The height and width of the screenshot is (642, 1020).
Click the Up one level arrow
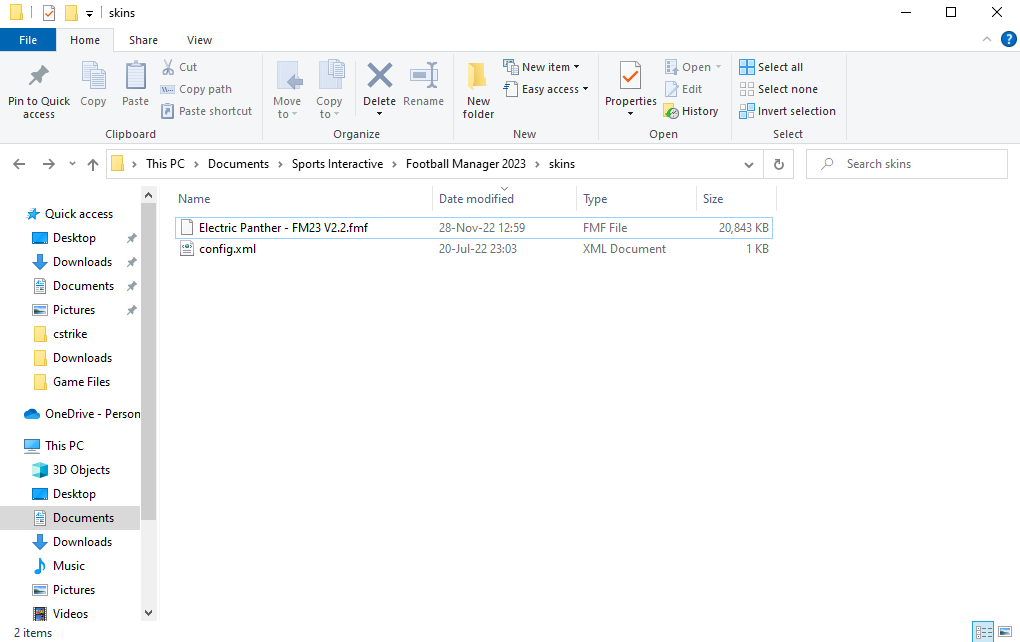[x=93, y=164]
